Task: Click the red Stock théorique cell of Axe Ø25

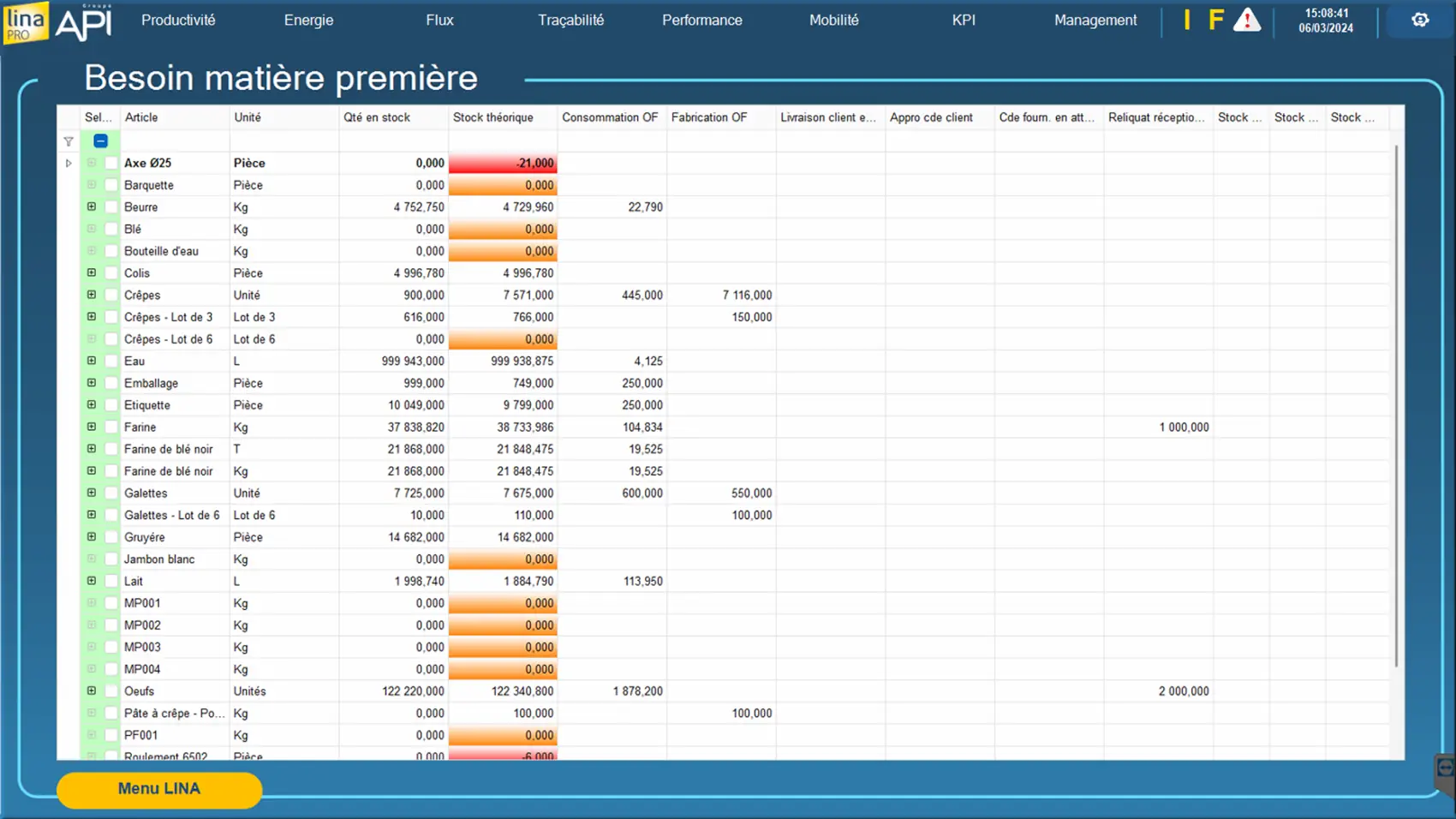Action: click(503, 163)
